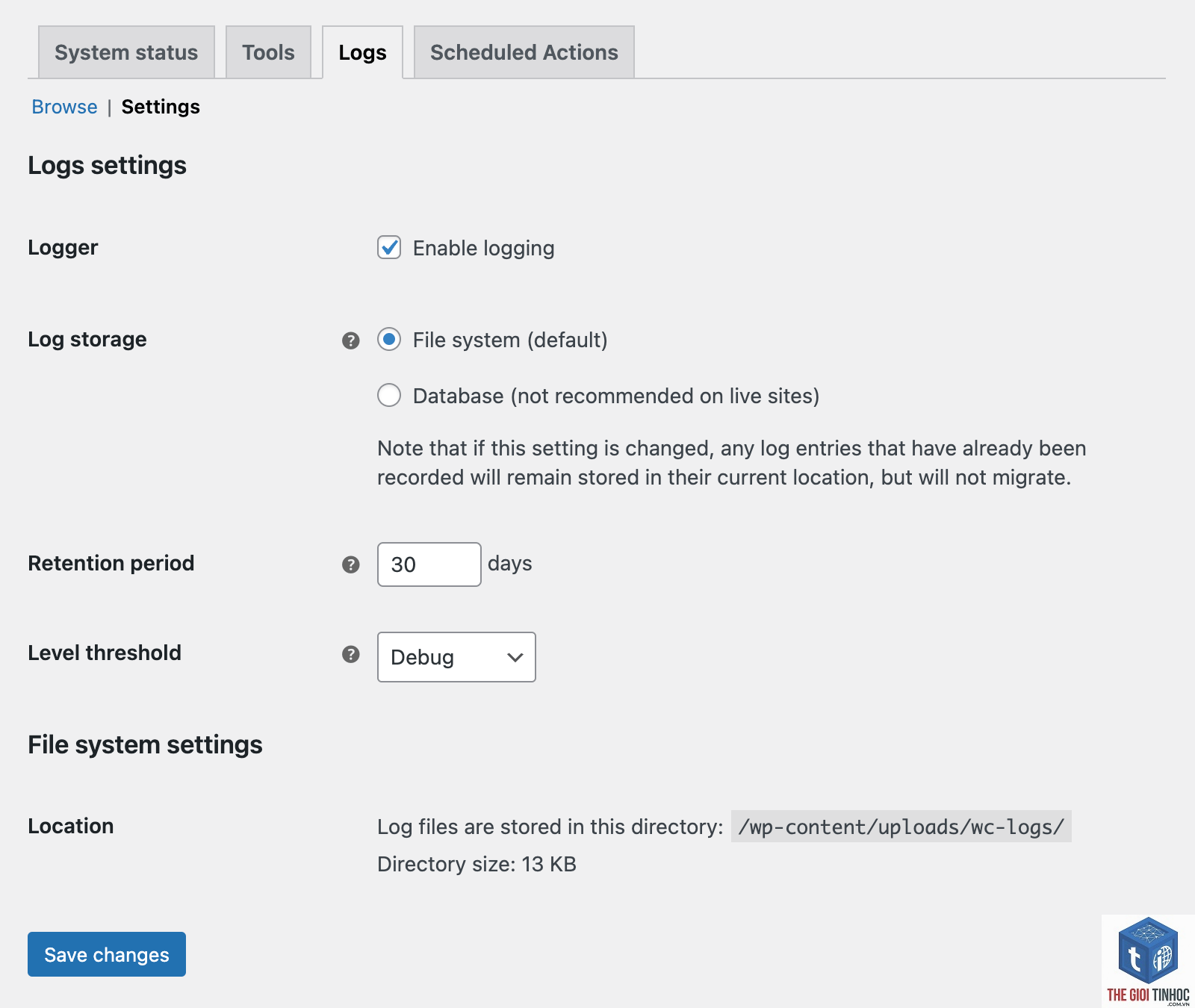
Task: Click the Level threshold help icon
Action: point(351,654)
